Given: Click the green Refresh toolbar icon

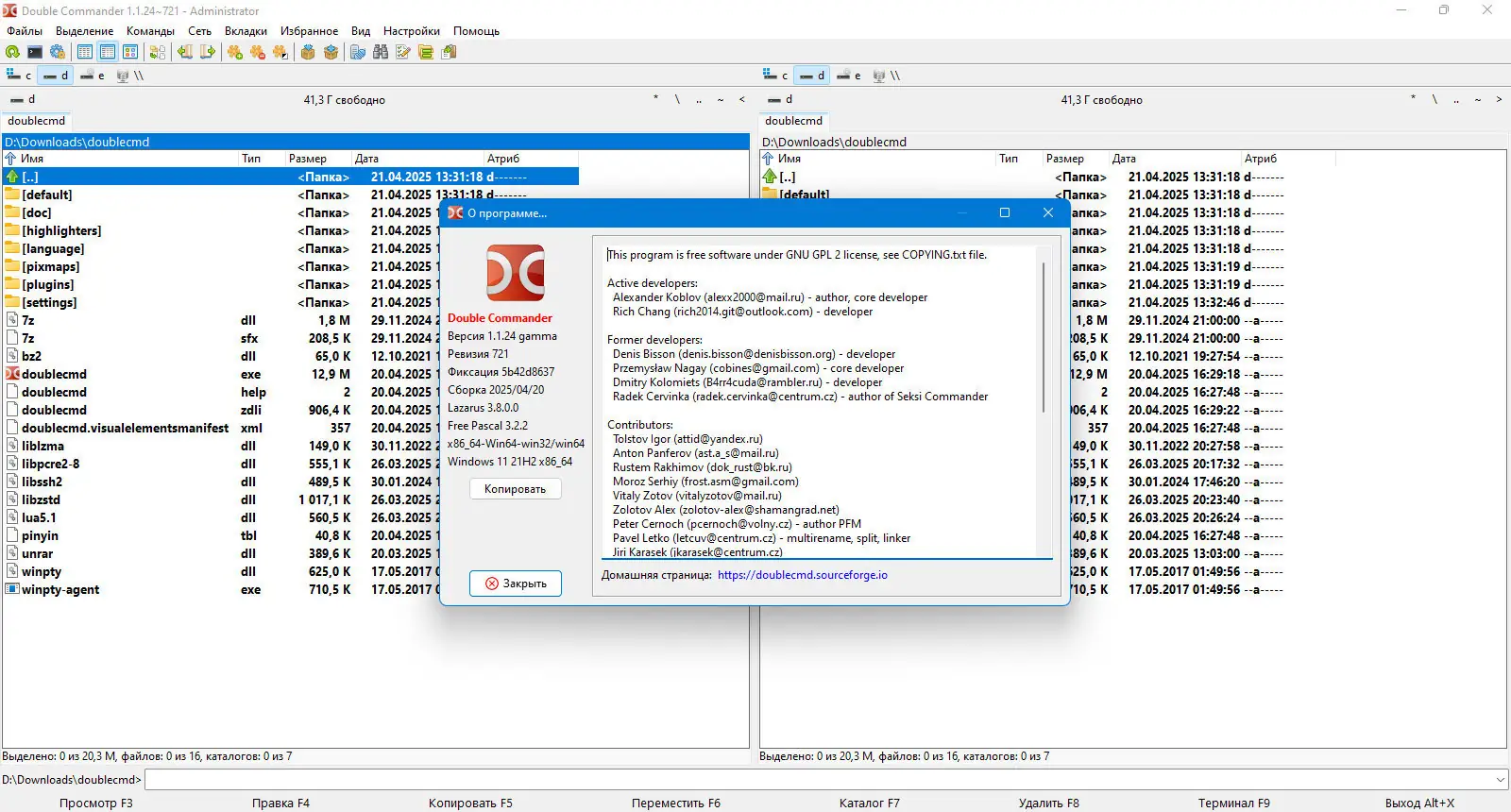Looking at the screenshot, I should [12, 52].
